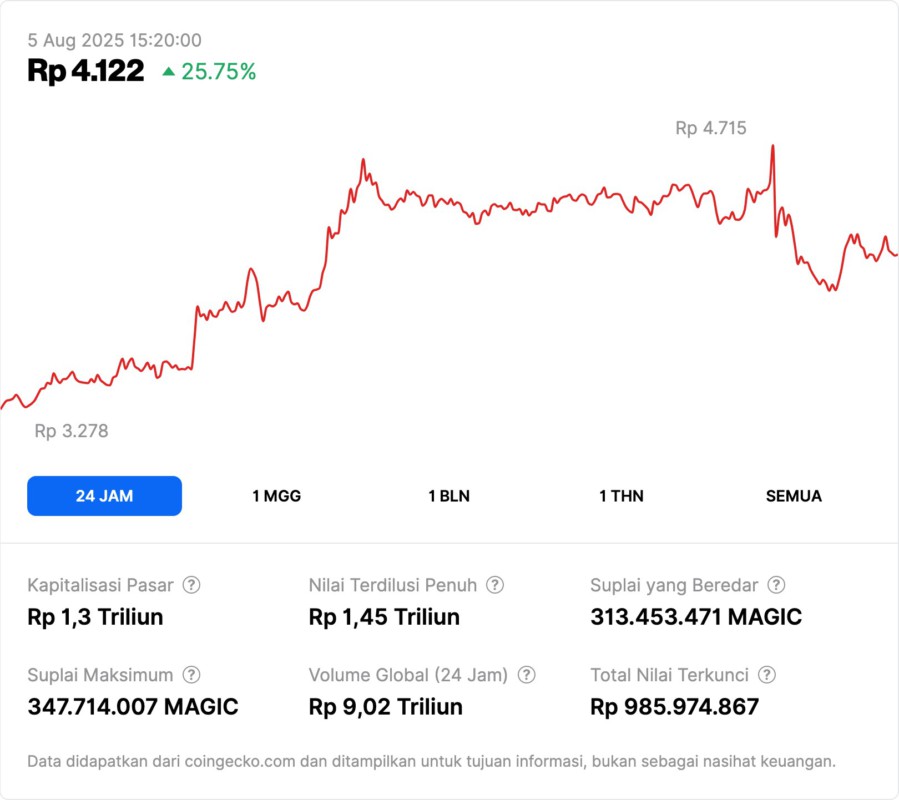The width and height of the screenshot is (899, 800).
Task: Click the green price-up triangle indicator
Action: coord(168,72)
